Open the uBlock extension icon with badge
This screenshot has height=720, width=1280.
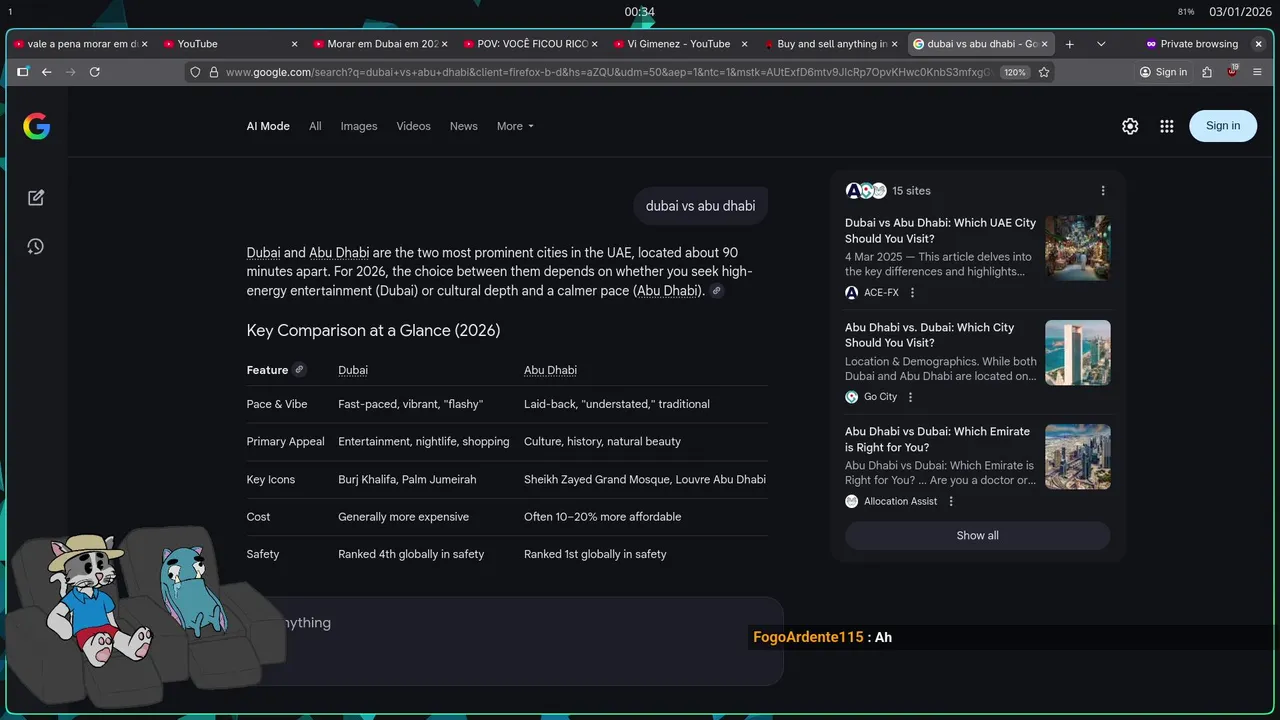coord(1233,72)
